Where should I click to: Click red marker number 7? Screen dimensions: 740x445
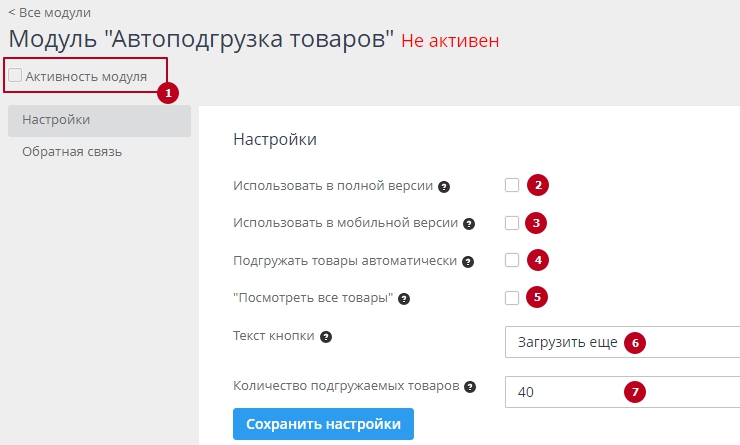[633, 392]
